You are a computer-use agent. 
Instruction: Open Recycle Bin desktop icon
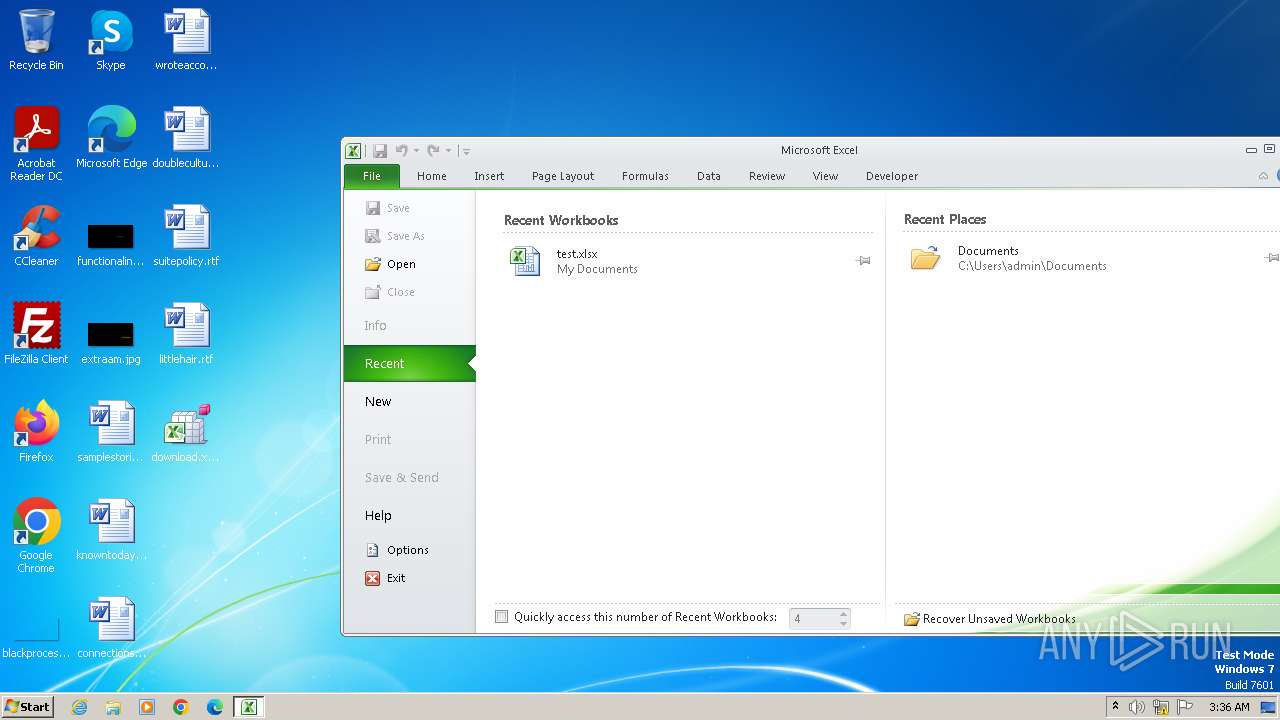coord(36,40)
